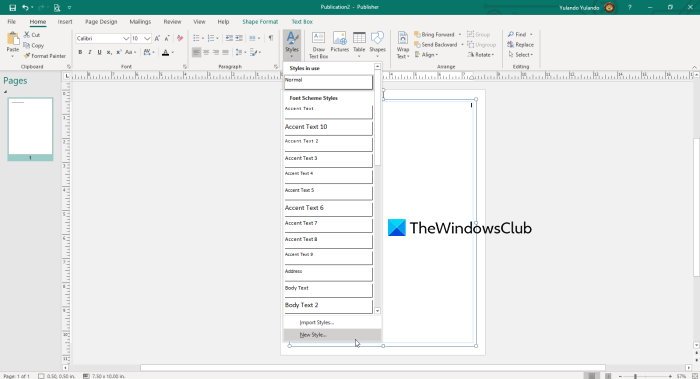Choose Import Styles from the menu
Image resolution: width=700 pixels, height=379 pixels.
[332, 322]
